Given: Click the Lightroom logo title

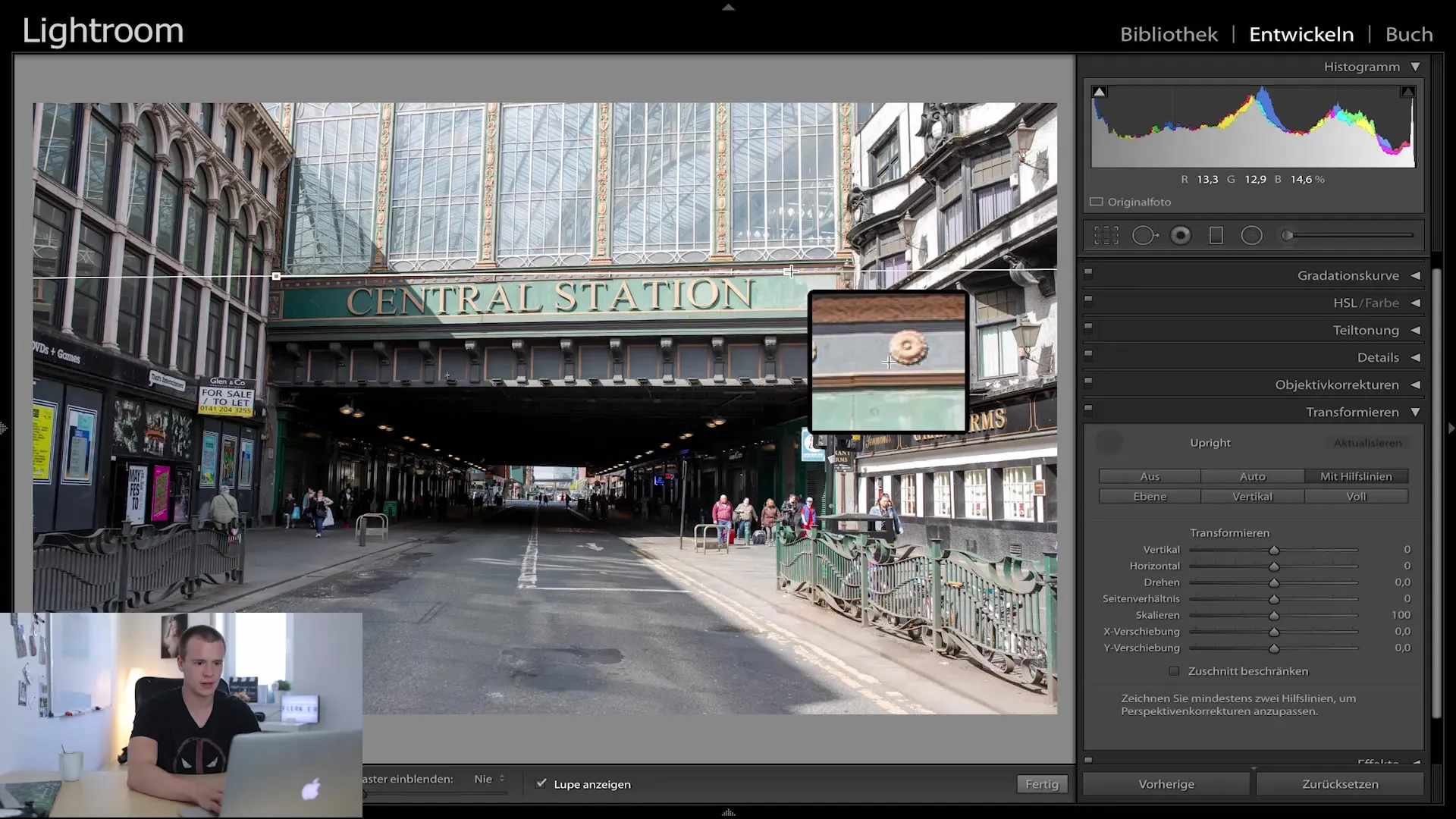Looking at the screenshot, I should tap(103, 31).
